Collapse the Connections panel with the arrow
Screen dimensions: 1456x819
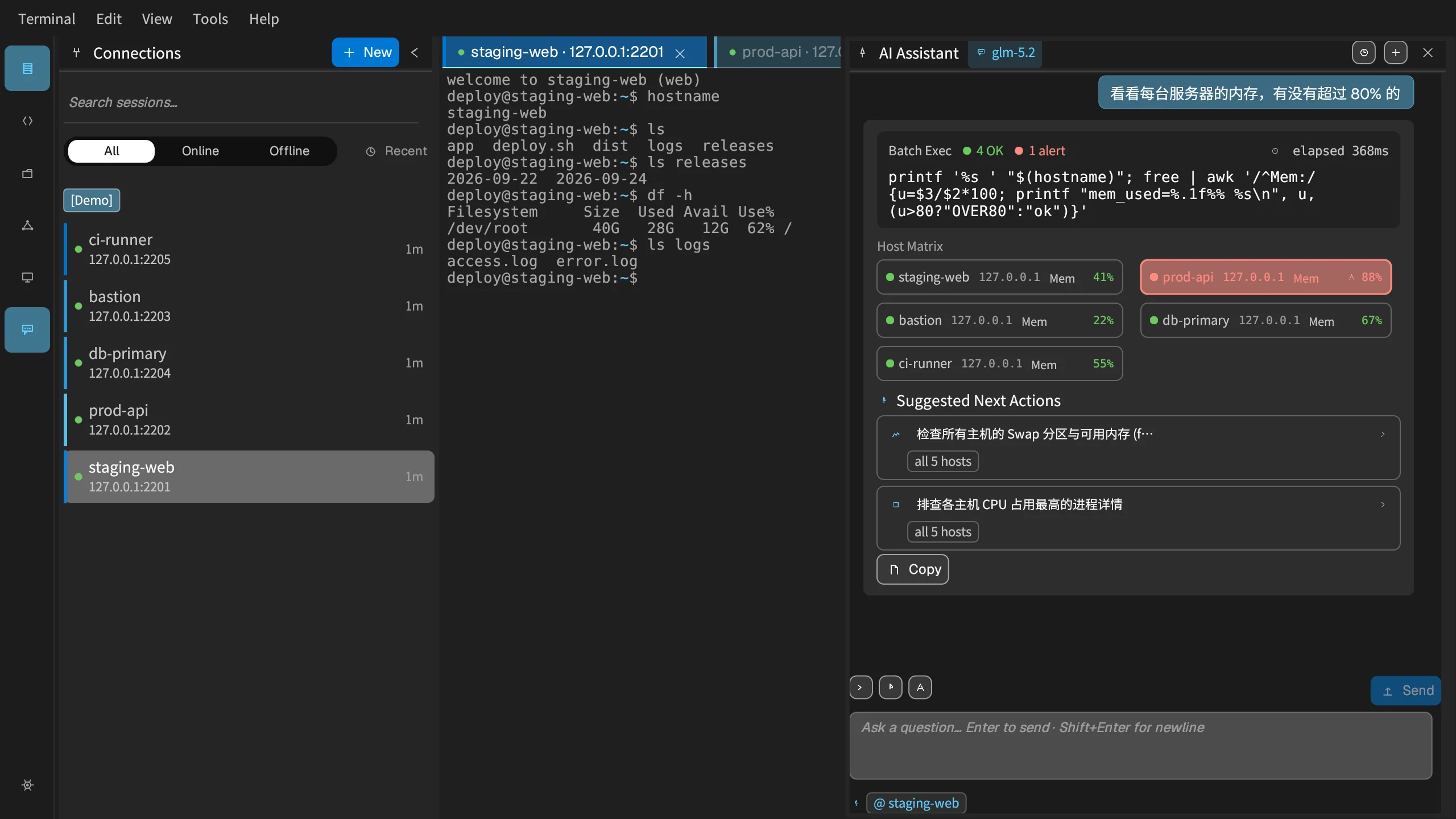coord(415,52)
